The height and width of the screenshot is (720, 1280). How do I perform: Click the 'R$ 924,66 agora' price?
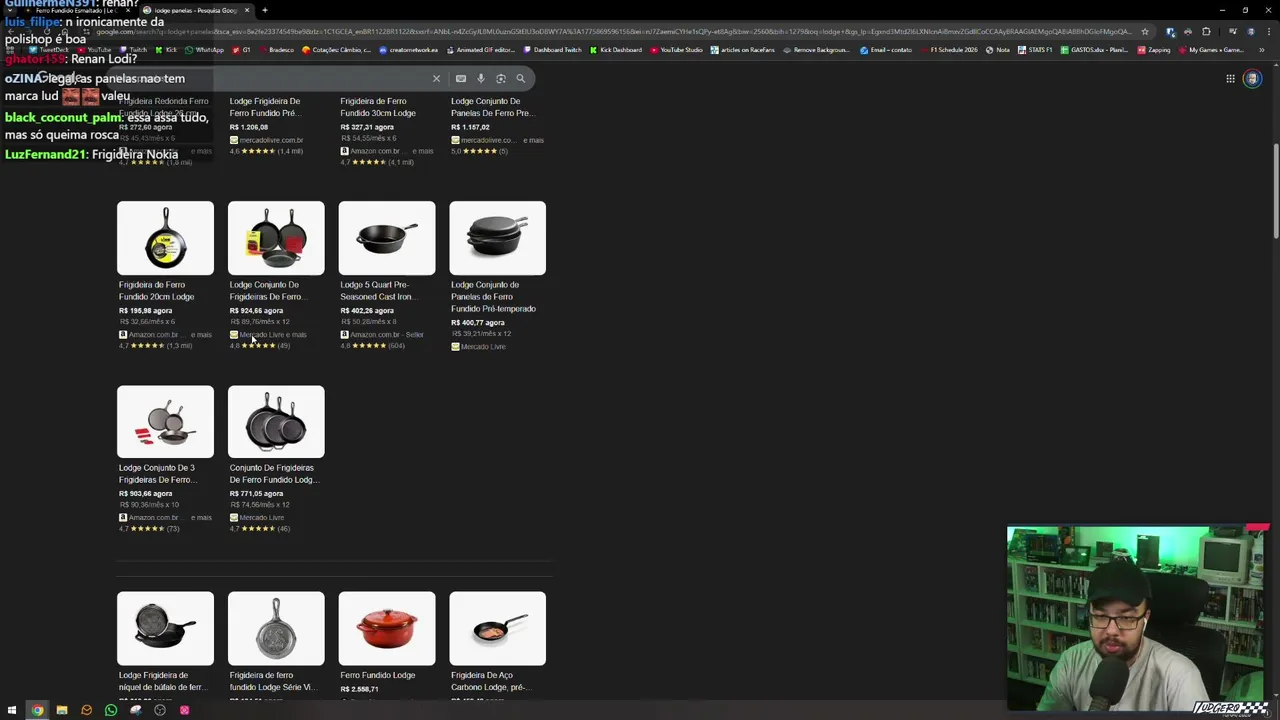click(257, 311)
